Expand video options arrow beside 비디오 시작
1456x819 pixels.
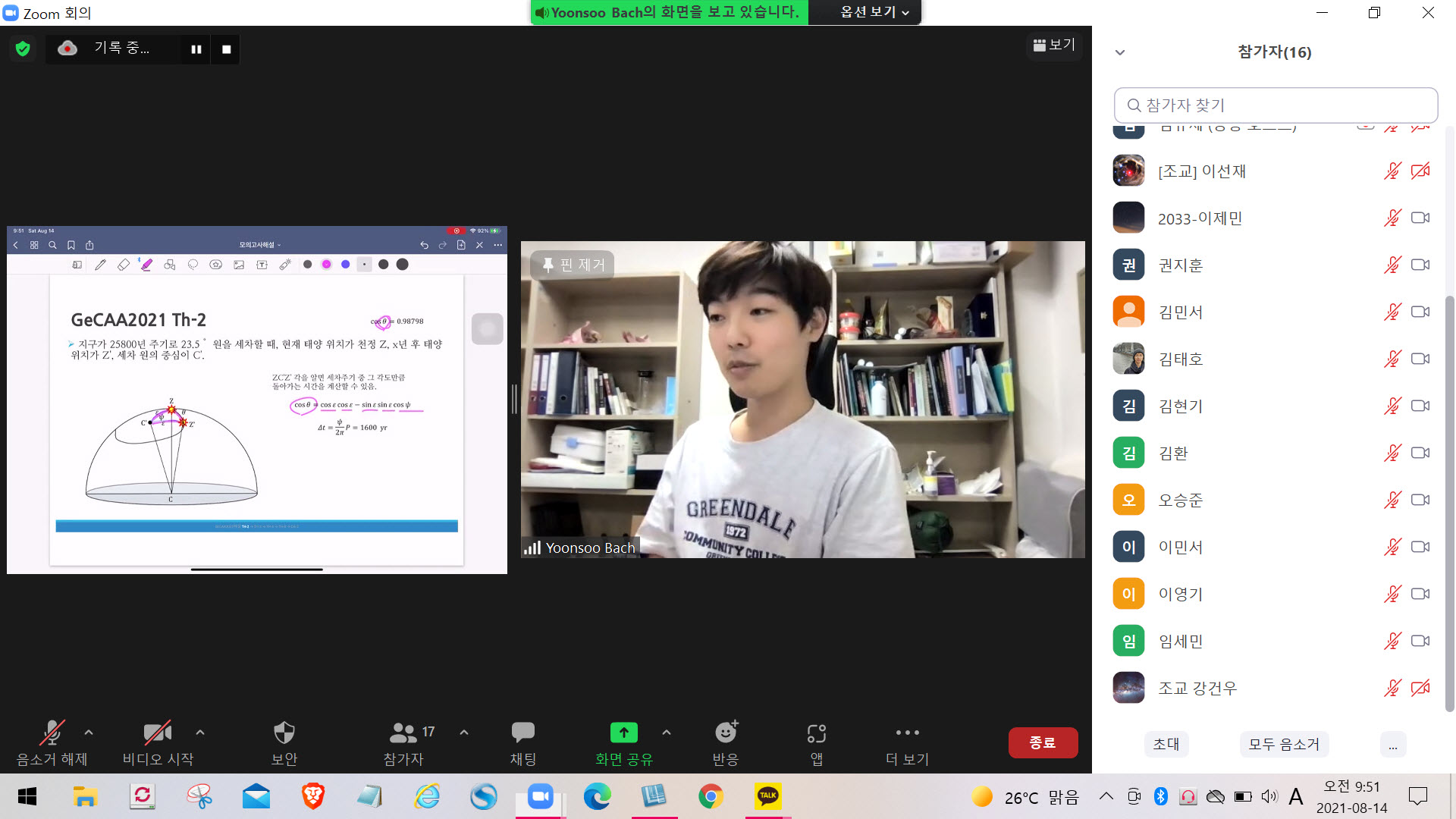click(x=200, y=733)
